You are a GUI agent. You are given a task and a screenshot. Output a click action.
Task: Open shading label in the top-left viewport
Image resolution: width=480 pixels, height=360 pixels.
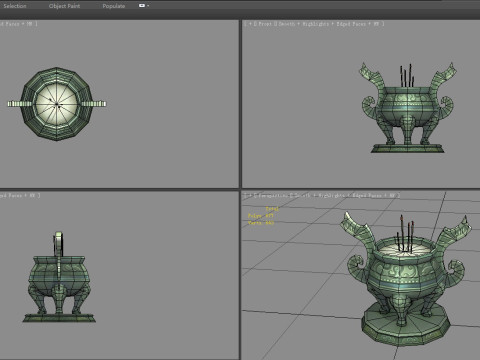coord(18,24)
